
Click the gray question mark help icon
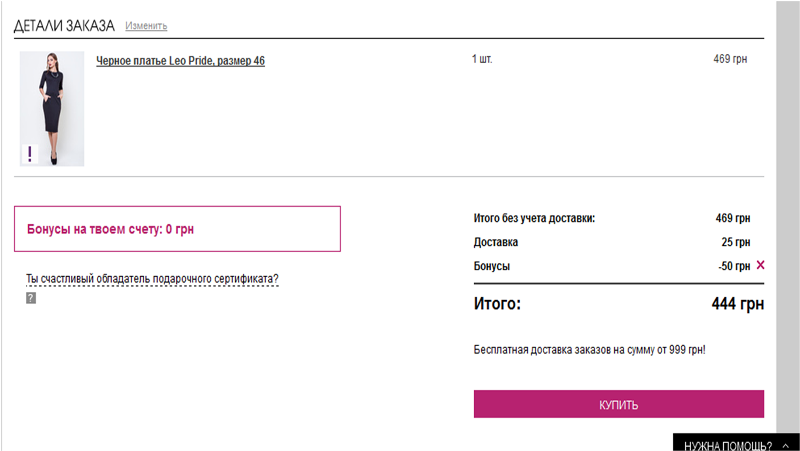click(x=31, y=298)
